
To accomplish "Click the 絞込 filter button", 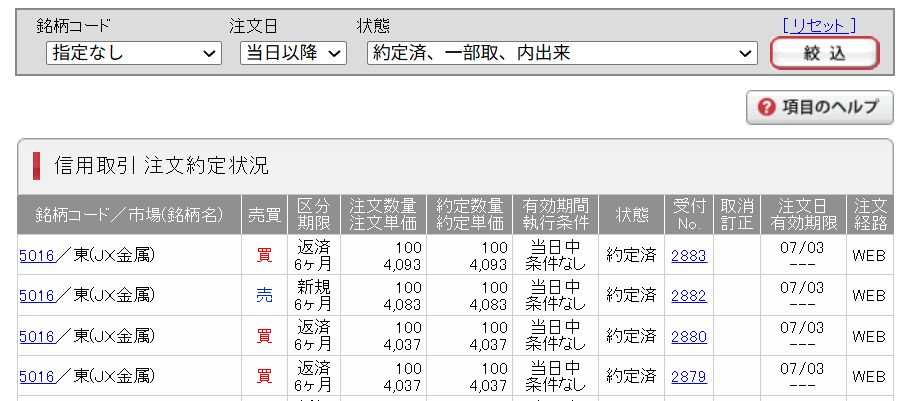I will tap(825, 54).
